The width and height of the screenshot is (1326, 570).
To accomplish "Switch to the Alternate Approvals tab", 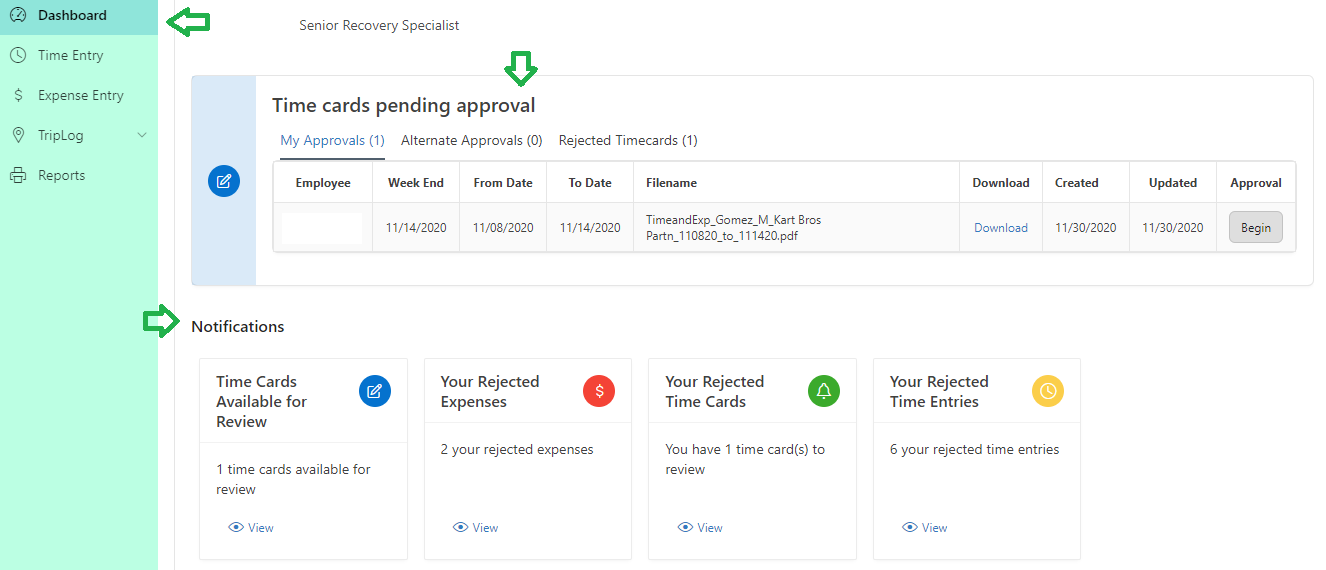I will click(472, 141).
